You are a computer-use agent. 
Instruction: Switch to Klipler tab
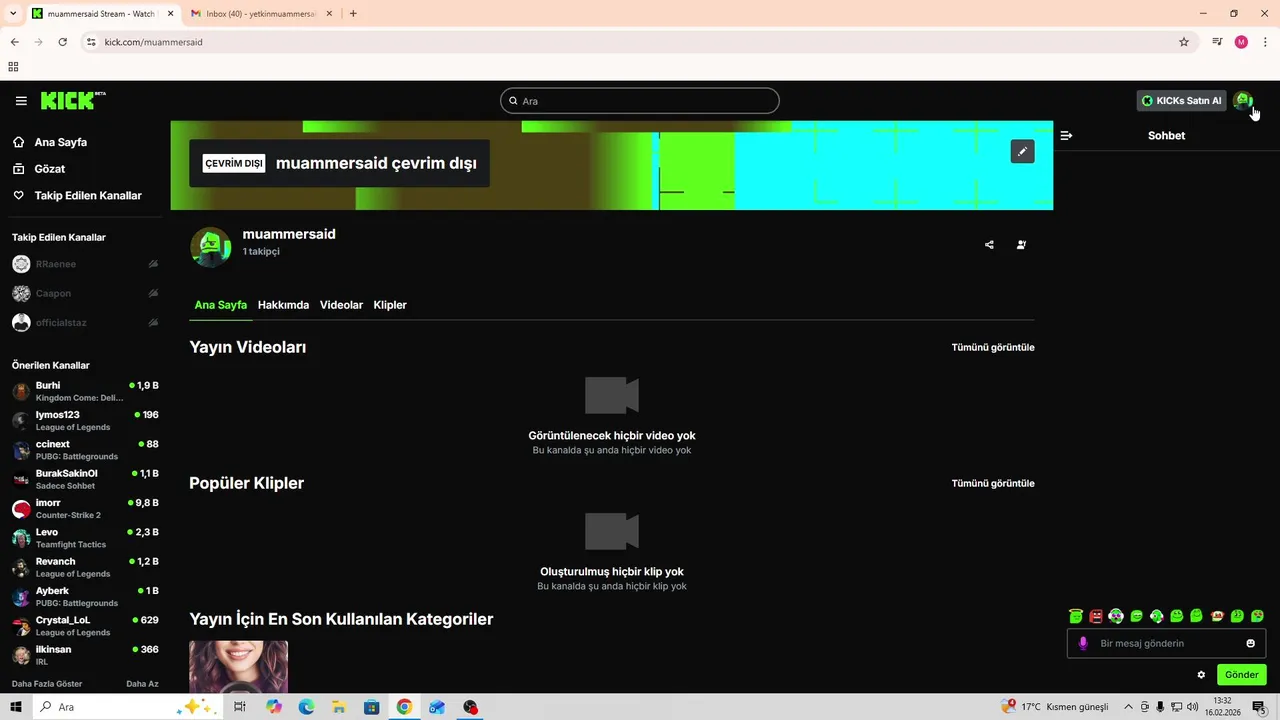point(390,305)
